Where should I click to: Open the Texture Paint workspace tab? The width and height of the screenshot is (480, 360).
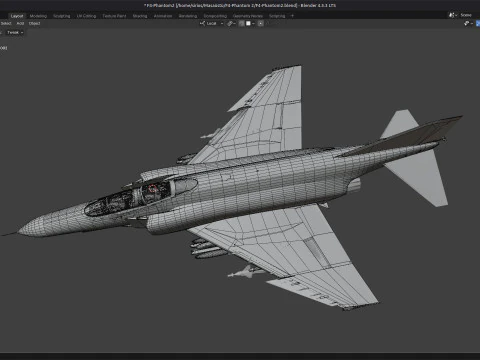pos(114,16)
